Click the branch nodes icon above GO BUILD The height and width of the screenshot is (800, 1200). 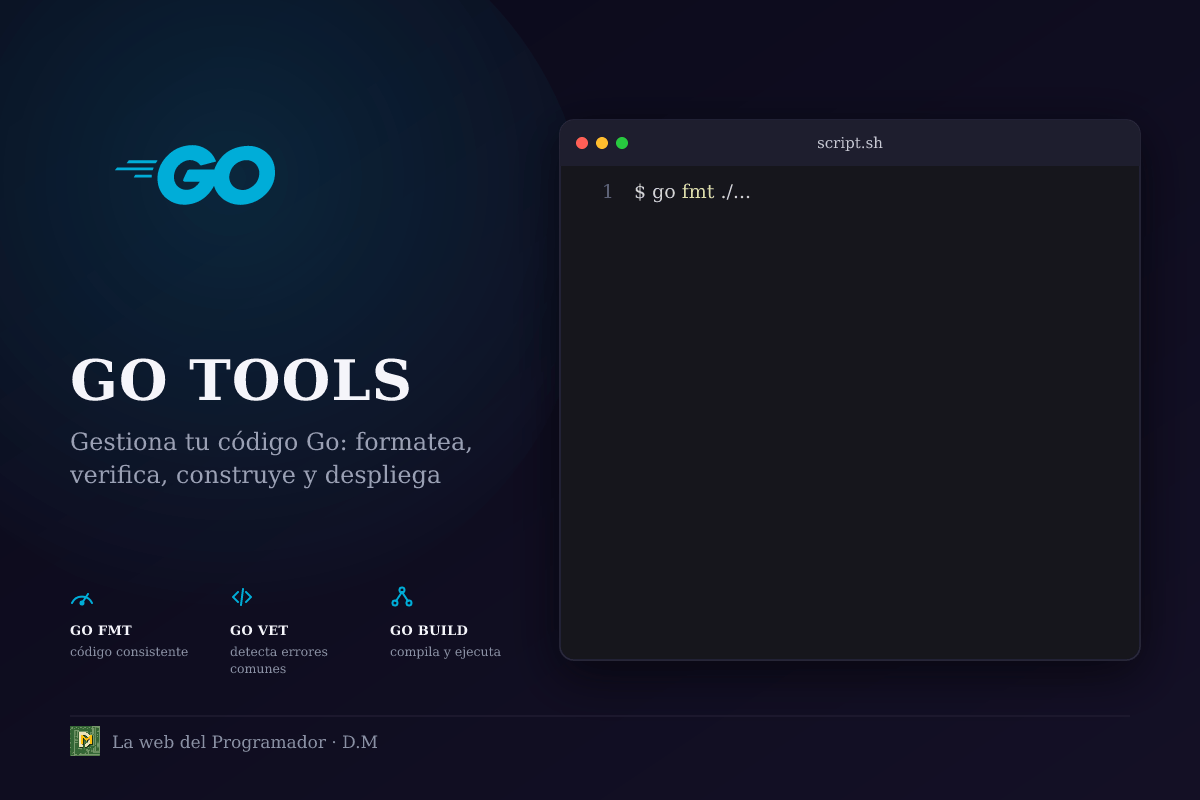(401, 597)
